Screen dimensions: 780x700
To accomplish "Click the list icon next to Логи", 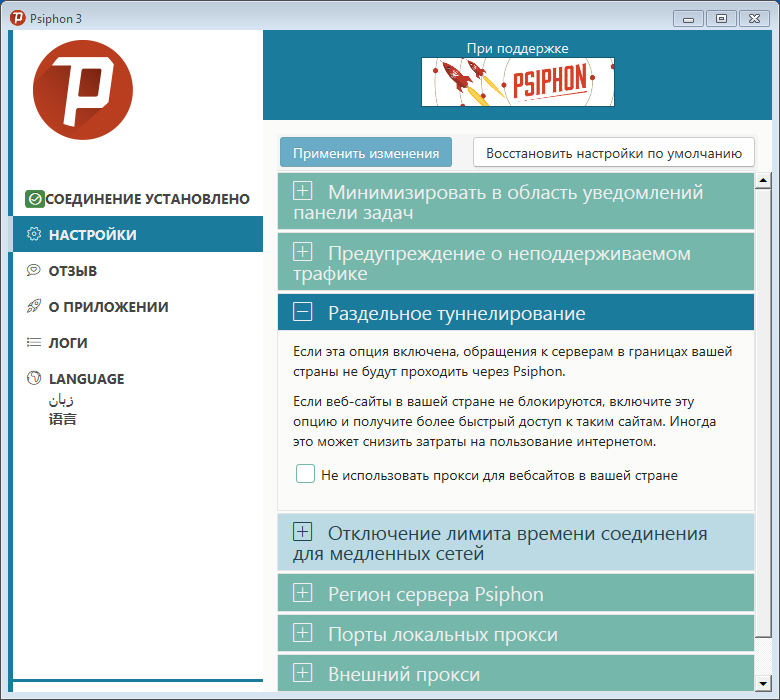I will coord(34,343).
